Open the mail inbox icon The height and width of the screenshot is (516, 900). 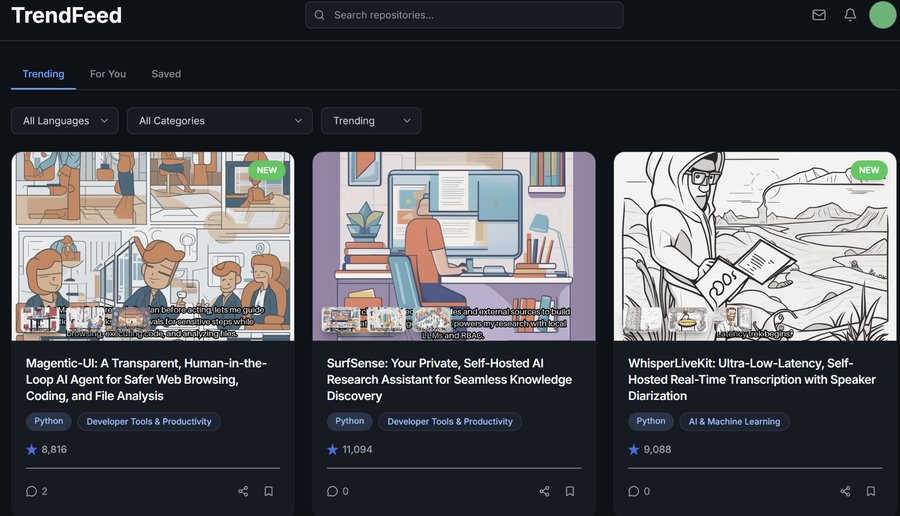[x=819, y=15]
